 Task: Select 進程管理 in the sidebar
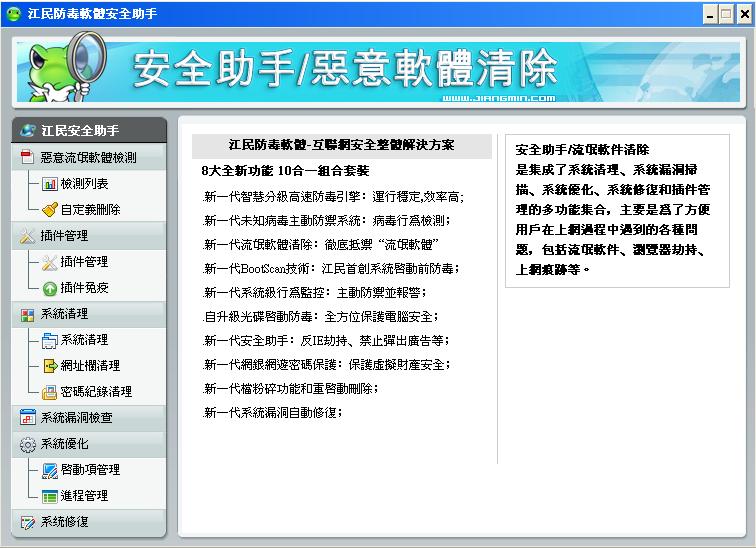pyautogui.click(x=84, y=496)
